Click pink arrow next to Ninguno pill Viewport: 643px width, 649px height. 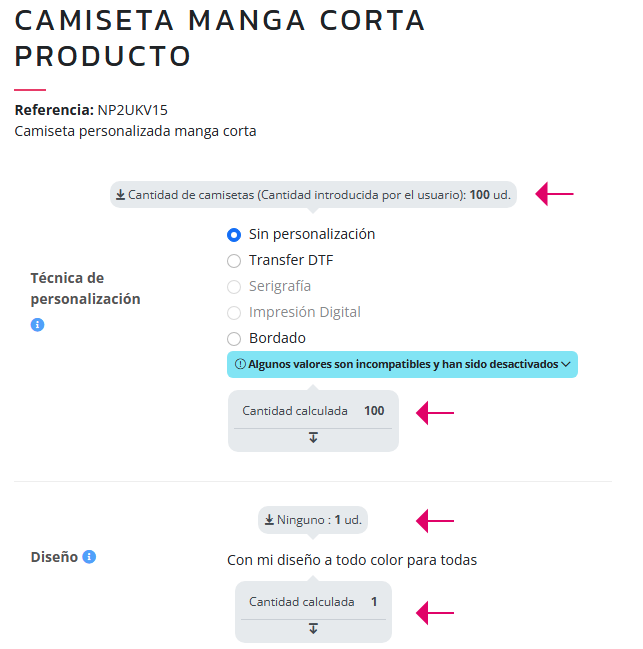(435, 520)
